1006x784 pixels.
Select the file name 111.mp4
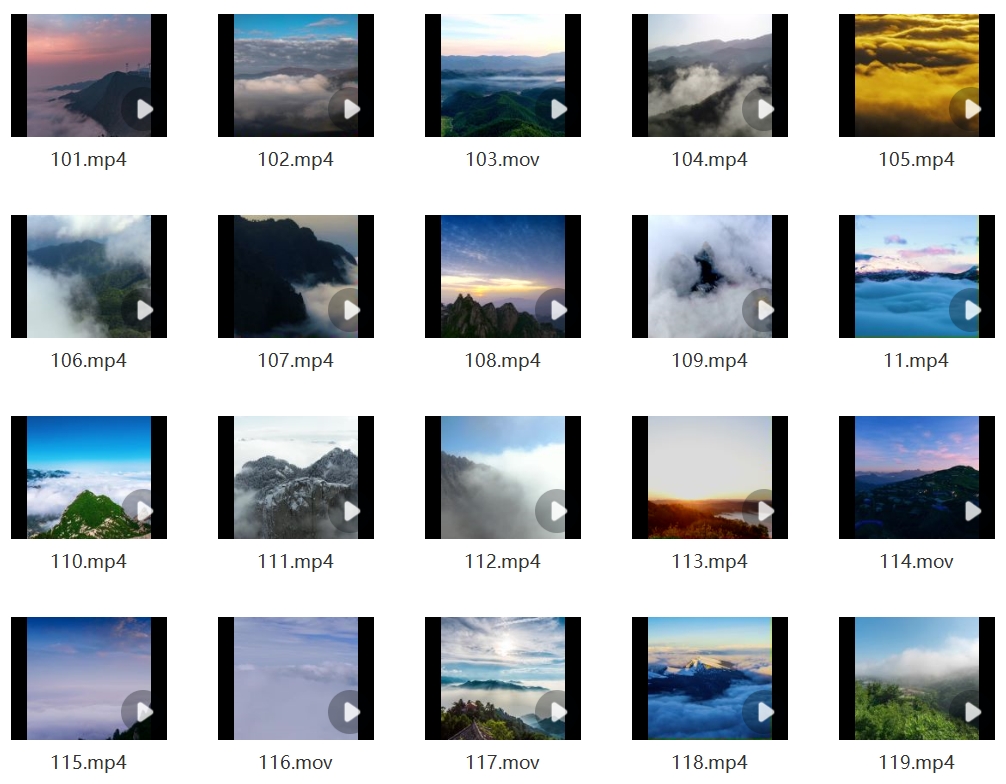296,561
